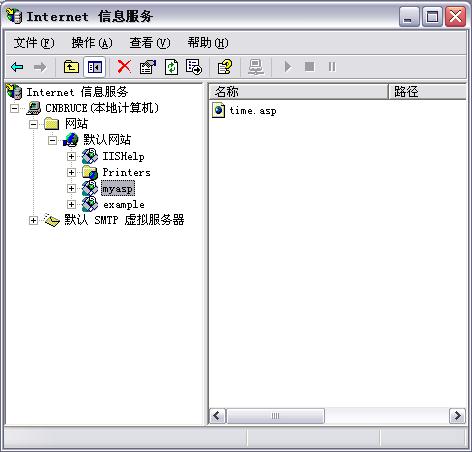Image resolution: width=472 pixels, height=452 pixels.
Task: Expand the 默认 SMTP 虚拟服务器 node
Action: pos(33,220)
